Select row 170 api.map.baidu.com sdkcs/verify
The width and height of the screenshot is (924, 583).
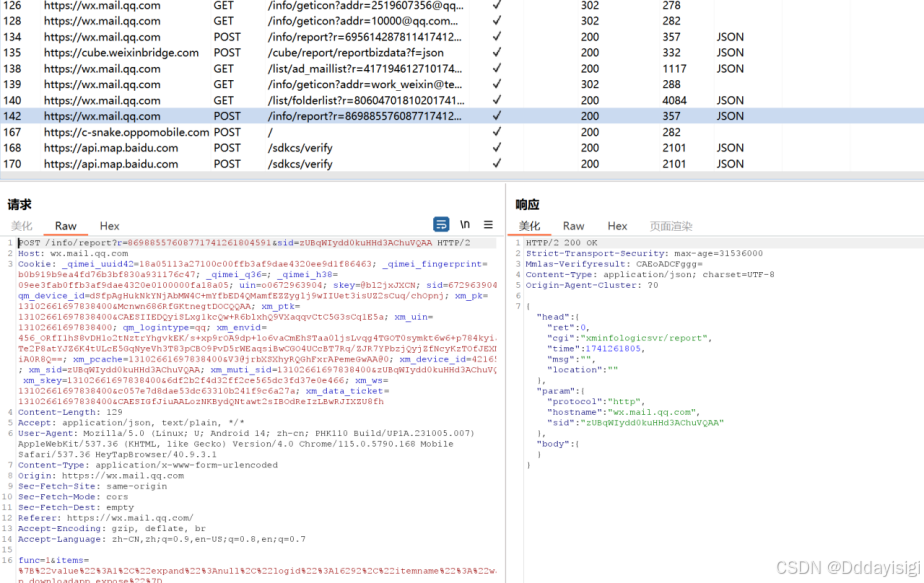coord(462,164)
